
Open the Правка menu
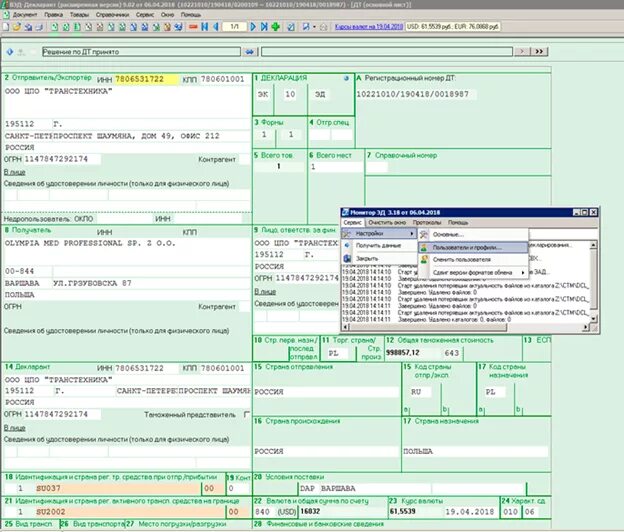pyautogui.click(x=53, y=15)
